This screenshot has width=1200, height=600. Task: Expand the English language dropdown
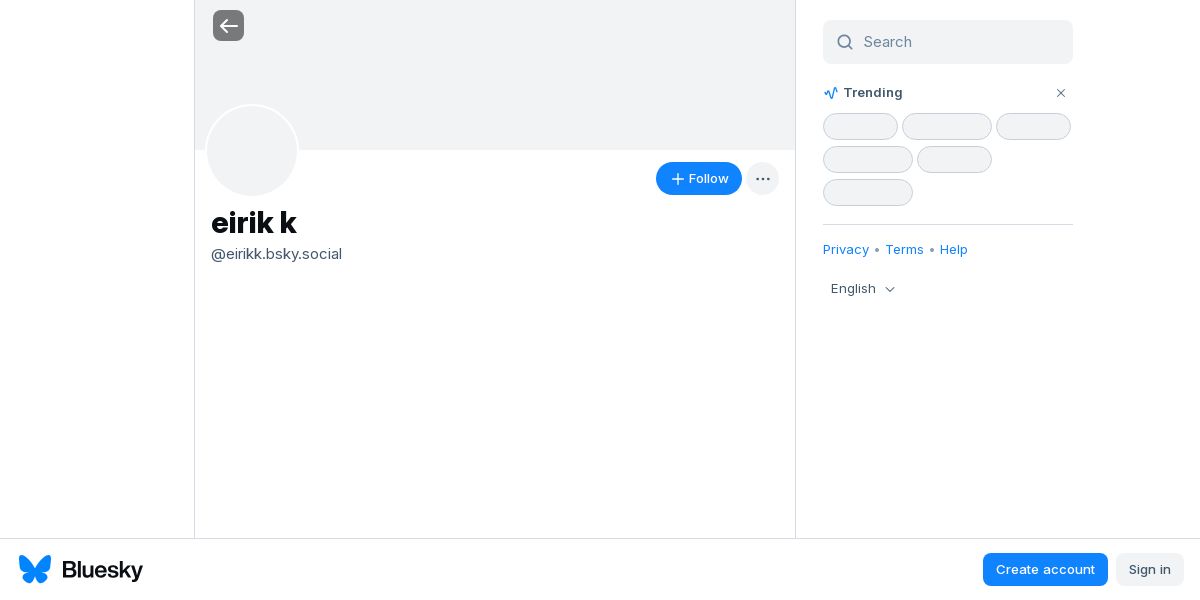point(863,289)
